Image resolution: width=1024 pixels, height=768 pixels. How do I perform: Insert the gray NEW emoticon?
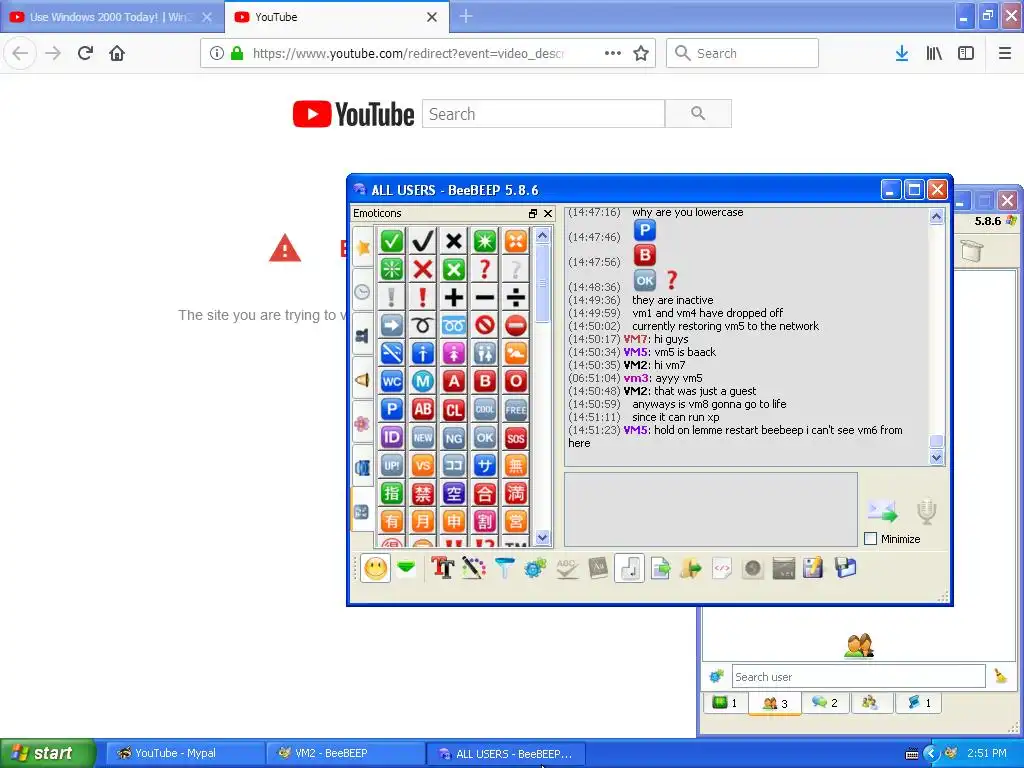pos(423,438)
